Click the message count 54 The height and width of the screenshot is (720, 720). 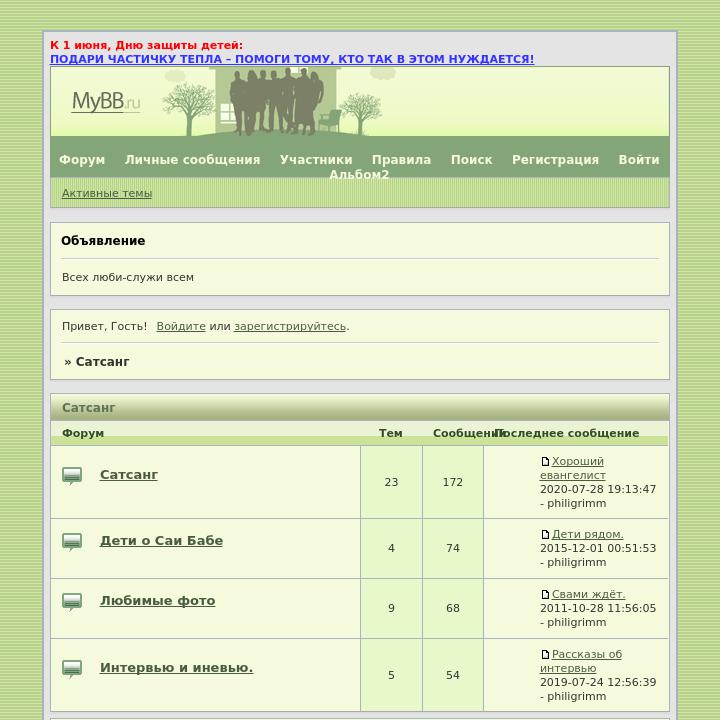(453, 675)
